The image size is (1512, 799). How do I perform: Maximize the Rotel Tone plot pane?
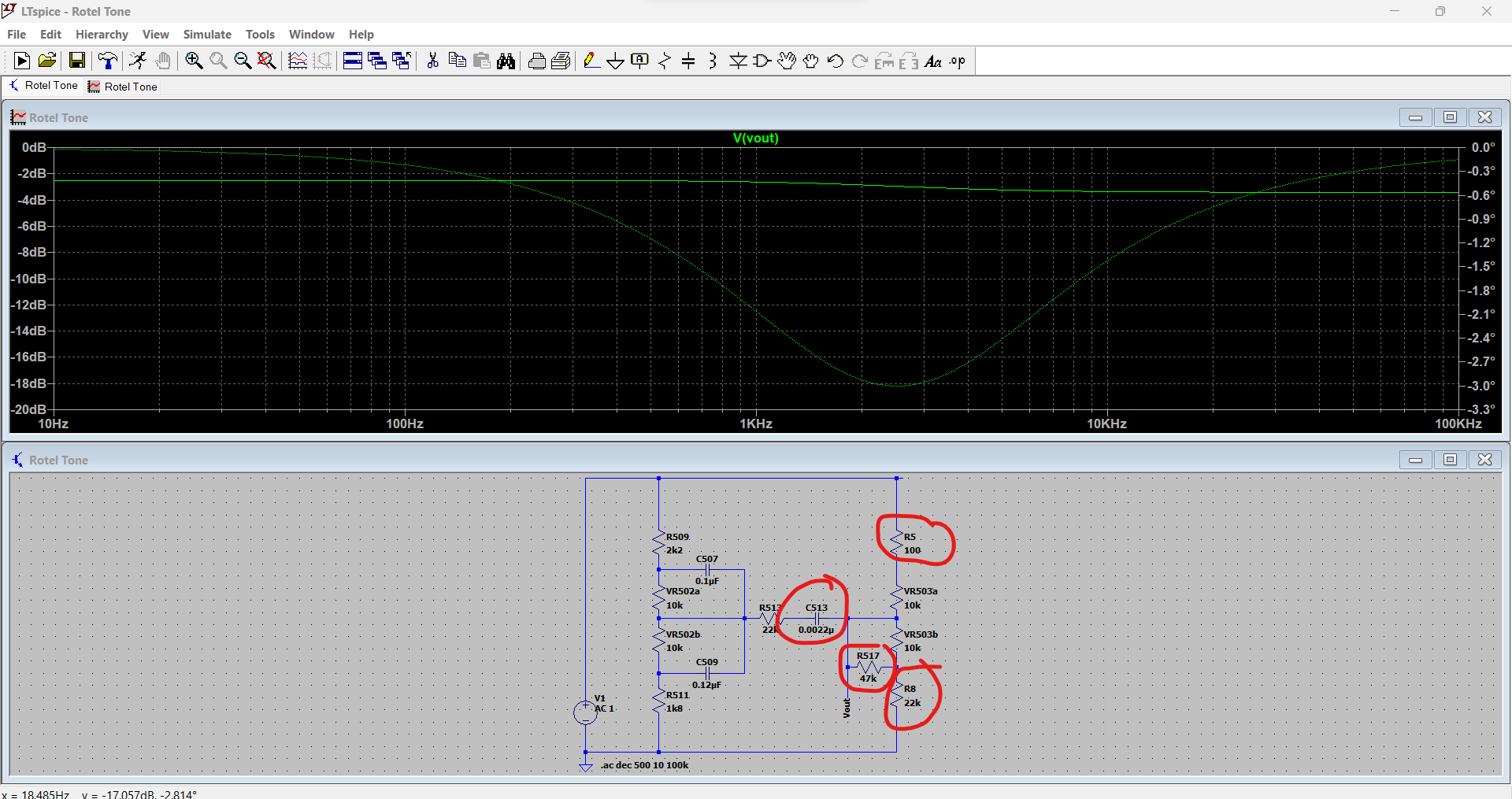point(1450,117)
